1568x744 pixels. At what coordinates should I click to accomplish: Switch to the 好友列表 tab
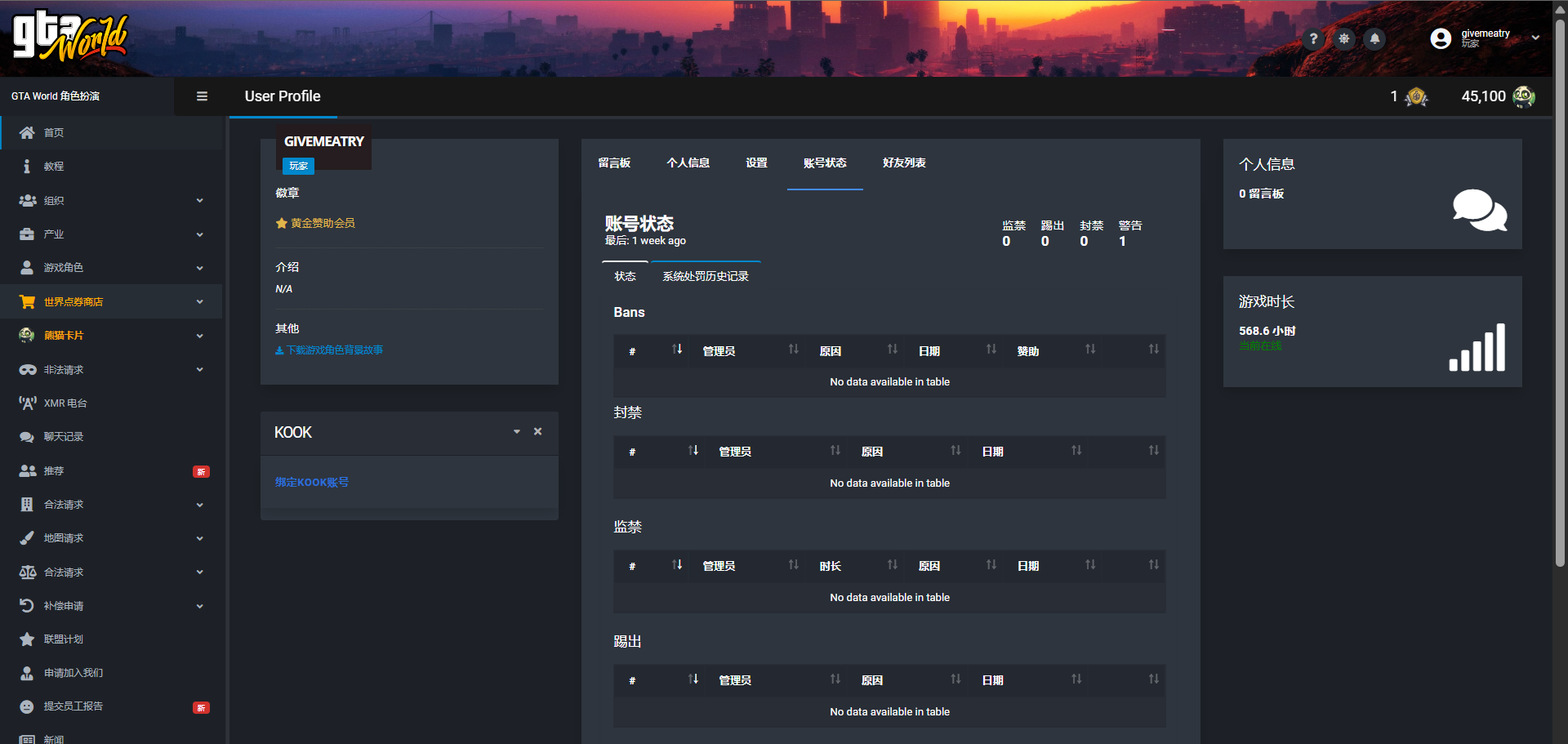click(904, 163)
